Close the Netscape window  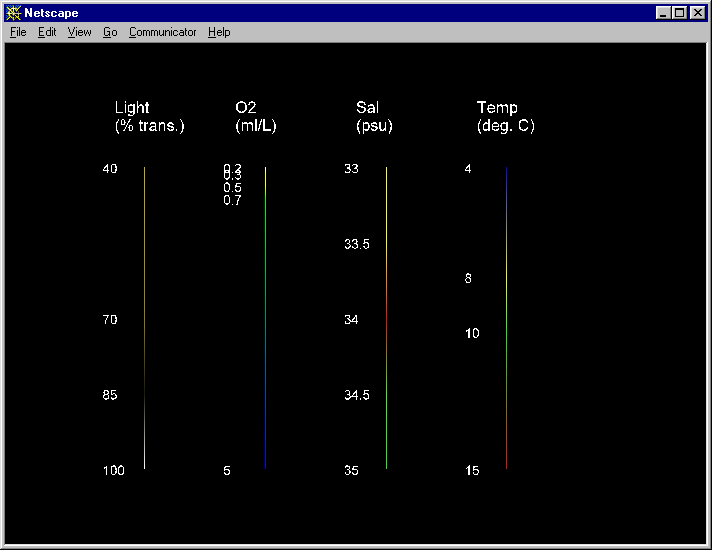(x=698, y=13)
